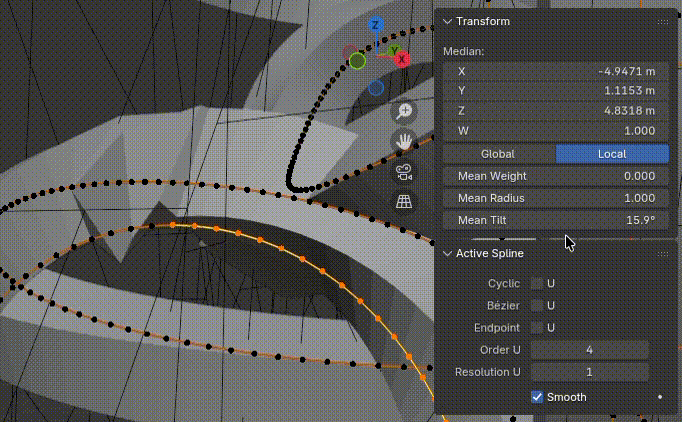Click the Order U value field

click(589, 350)
